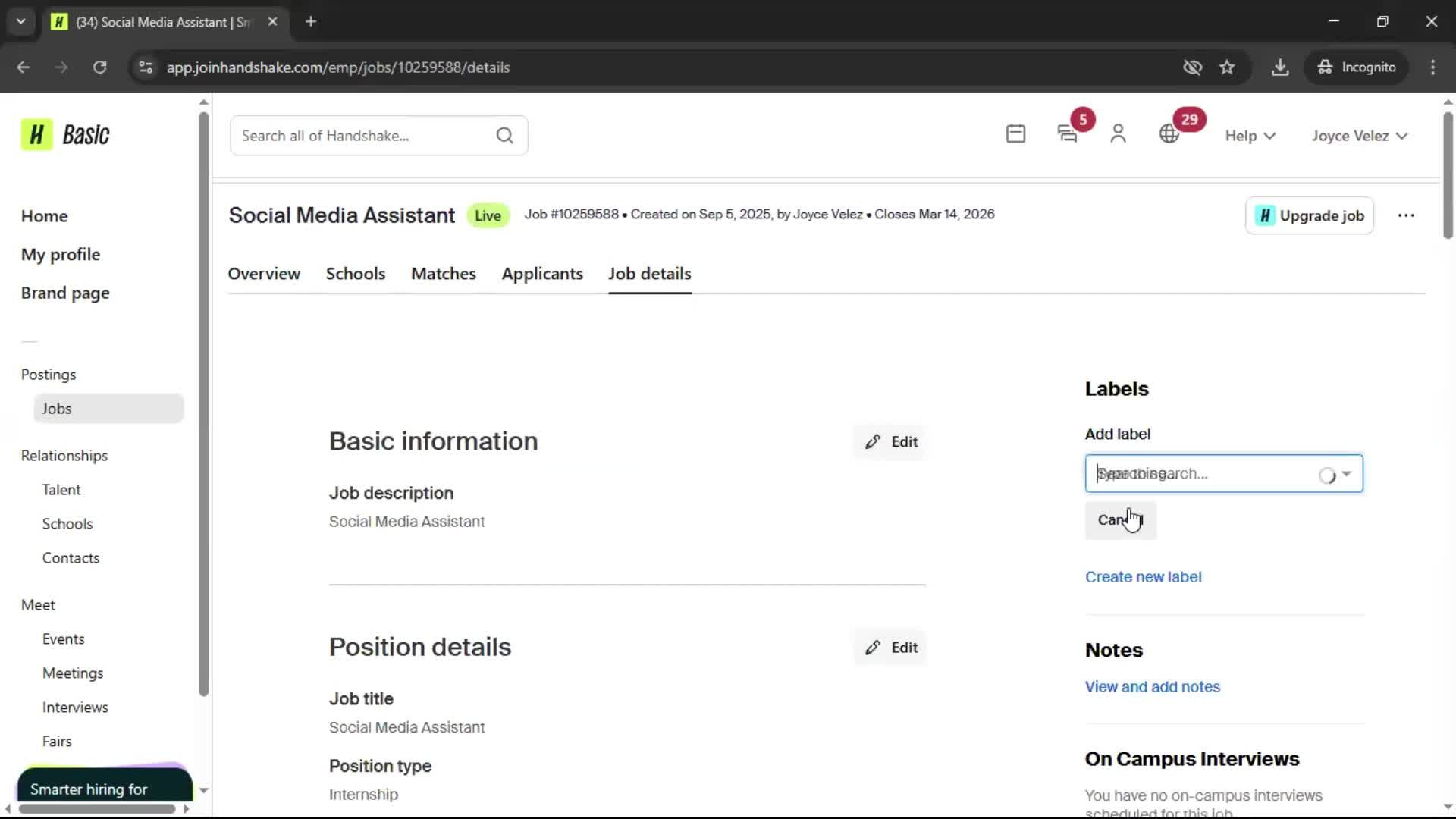
Task: Click the page vertical scrollbar
Action: (x=1448, y=176)
